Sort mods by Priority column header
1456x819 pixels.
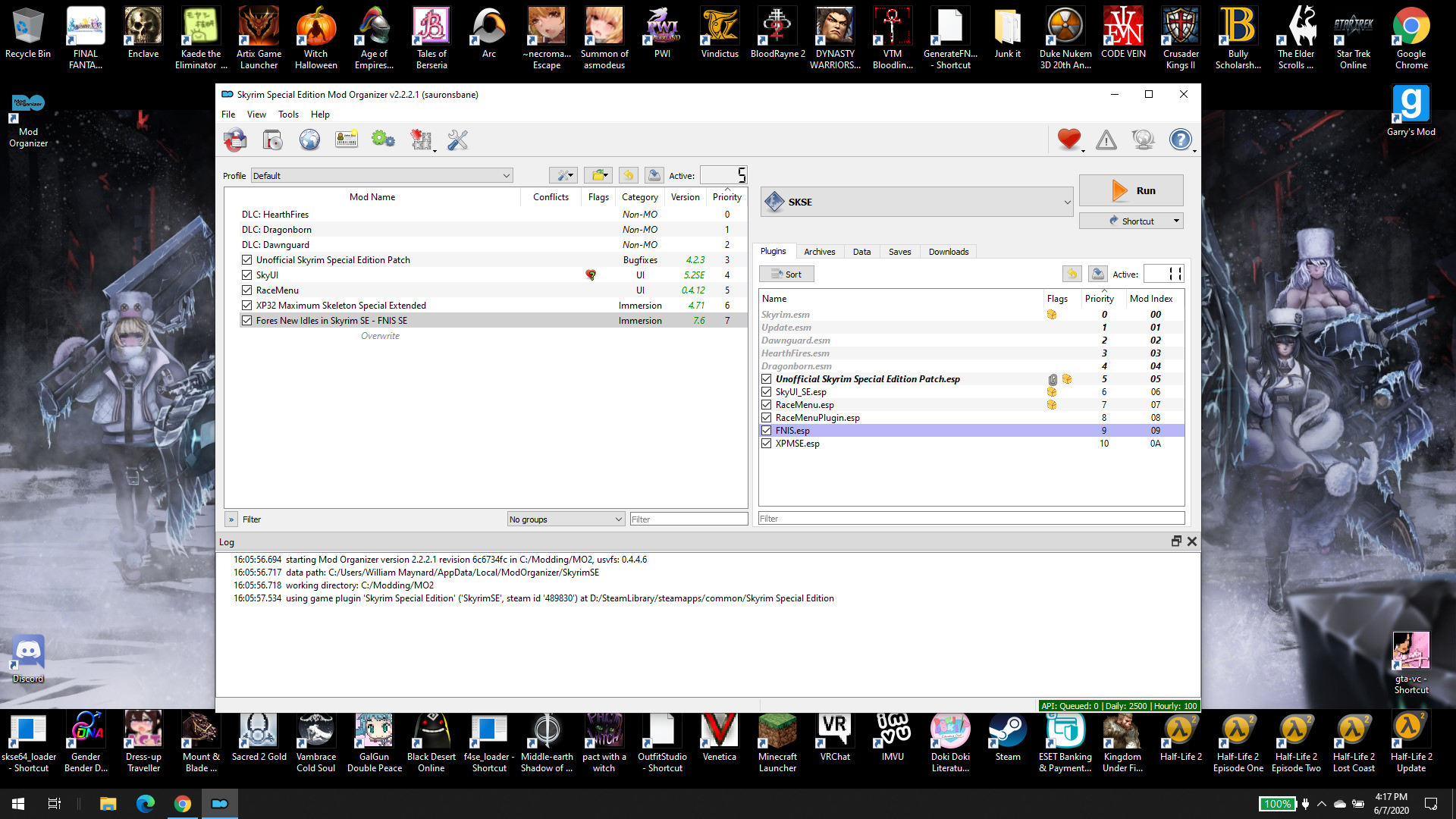point(726,197)
